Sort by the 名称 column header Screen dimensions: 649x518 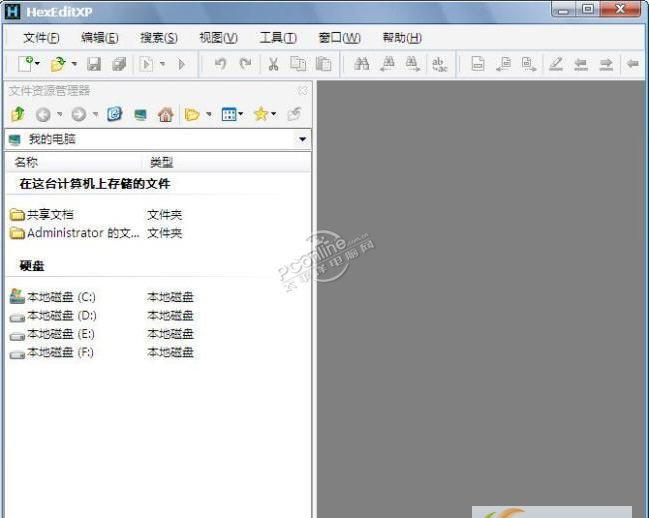[x=74, y=162]
